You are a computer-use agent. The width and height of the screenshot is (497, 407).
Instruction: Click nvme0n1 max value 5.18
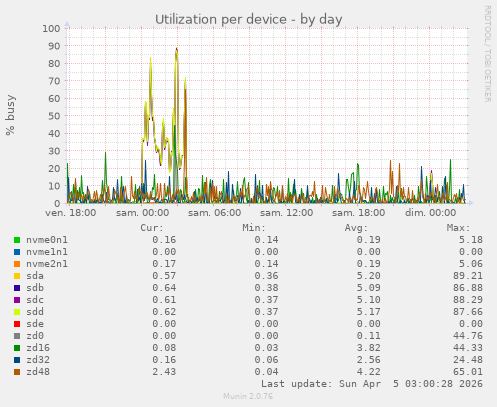[471, 240]
